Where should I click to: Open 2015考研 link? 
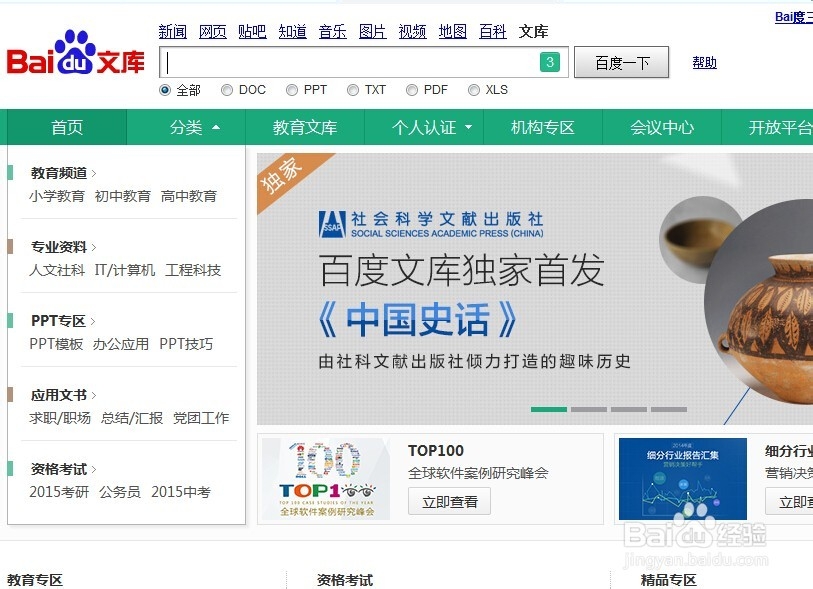[x=59, y=492]
